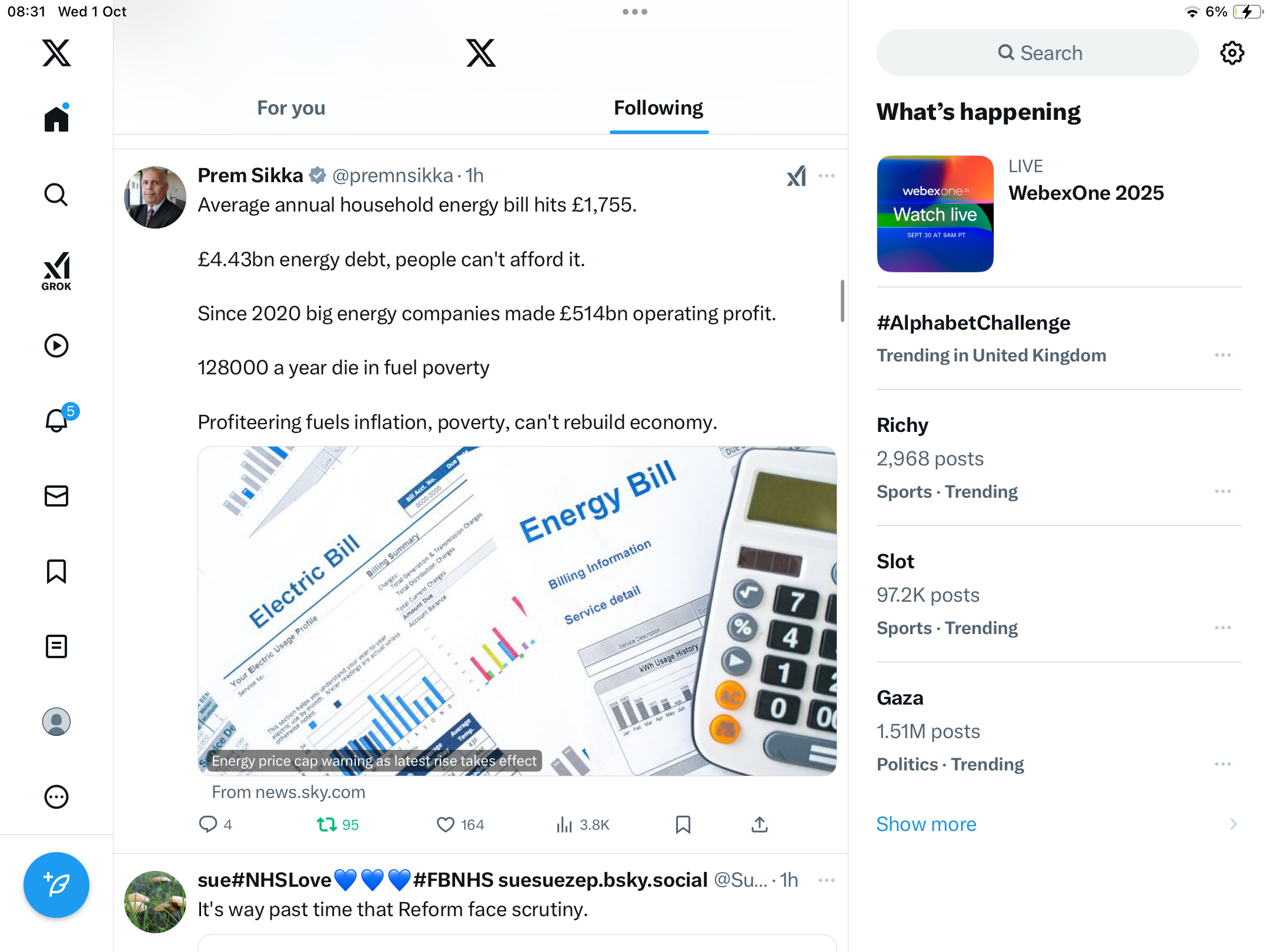
Task: Open the news.sky.com source link
Action: point(288,792)
